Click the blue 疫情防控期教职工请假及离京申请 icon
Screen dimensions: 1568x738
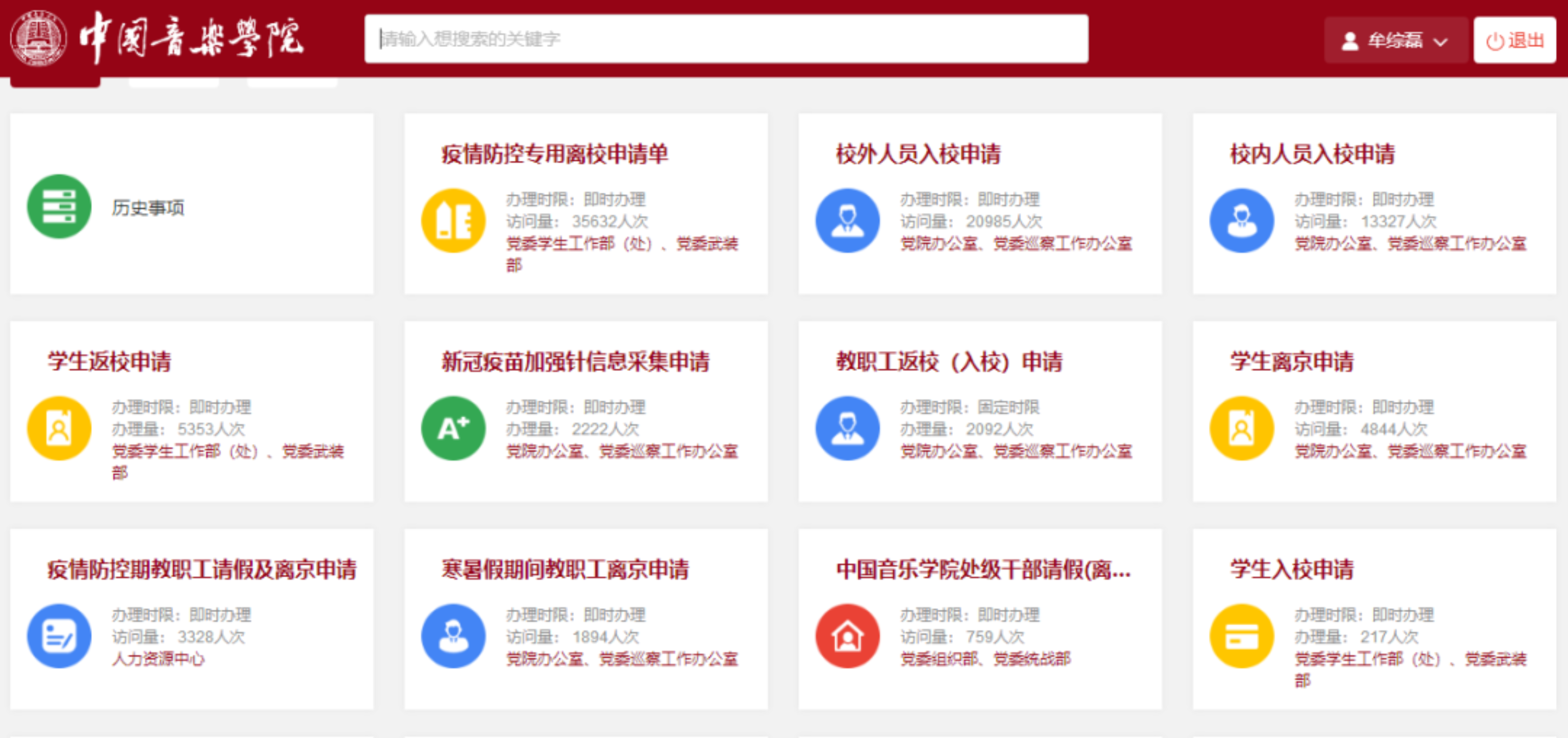(x=59, y=636)
